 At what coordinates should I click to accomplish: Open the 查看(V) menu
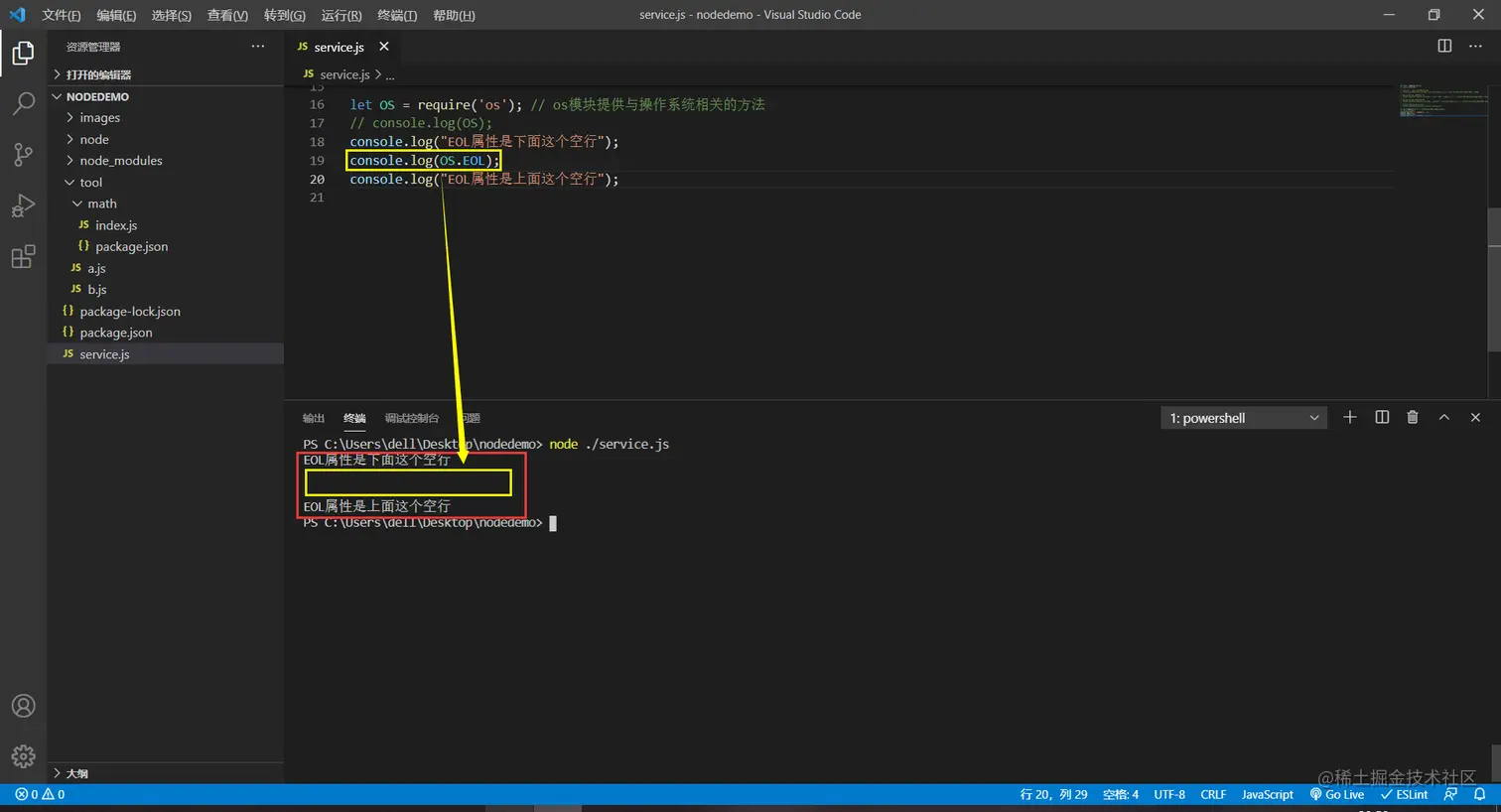click(x=227, y=15)
